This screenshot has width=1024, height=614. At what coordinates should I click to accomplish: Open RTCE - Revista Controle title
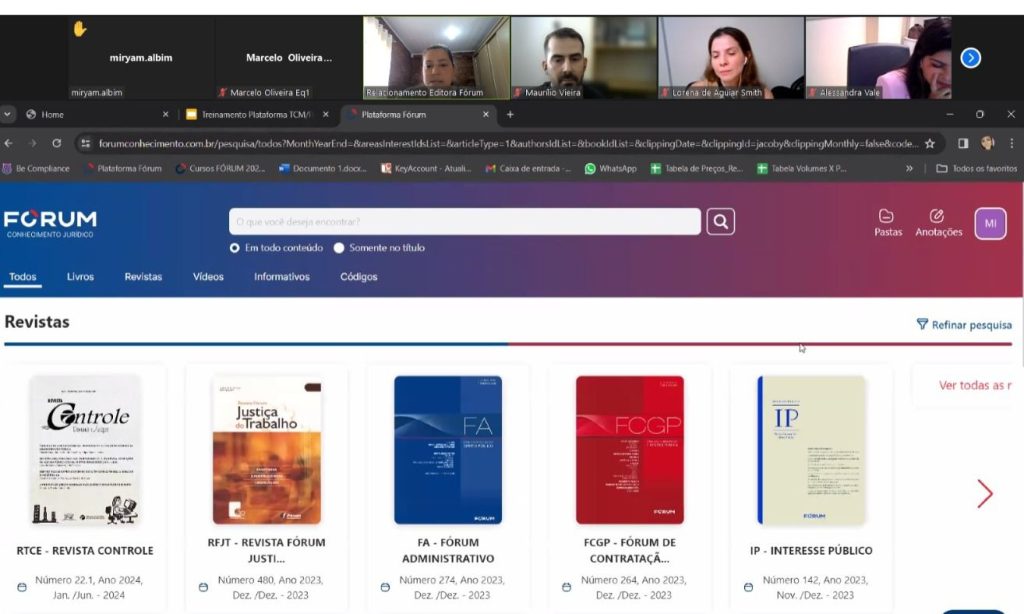click(x=85, y=551)
